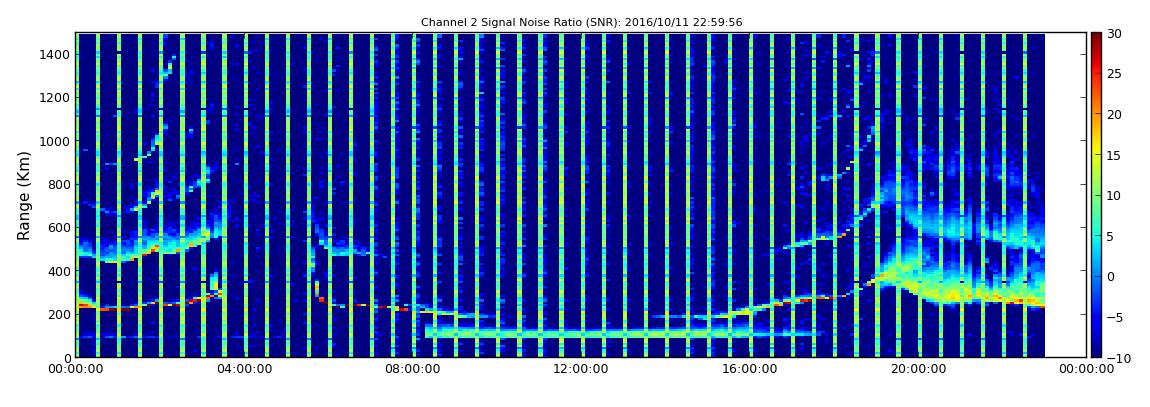Click the yellow section of the colorbar

[1096, 150]
